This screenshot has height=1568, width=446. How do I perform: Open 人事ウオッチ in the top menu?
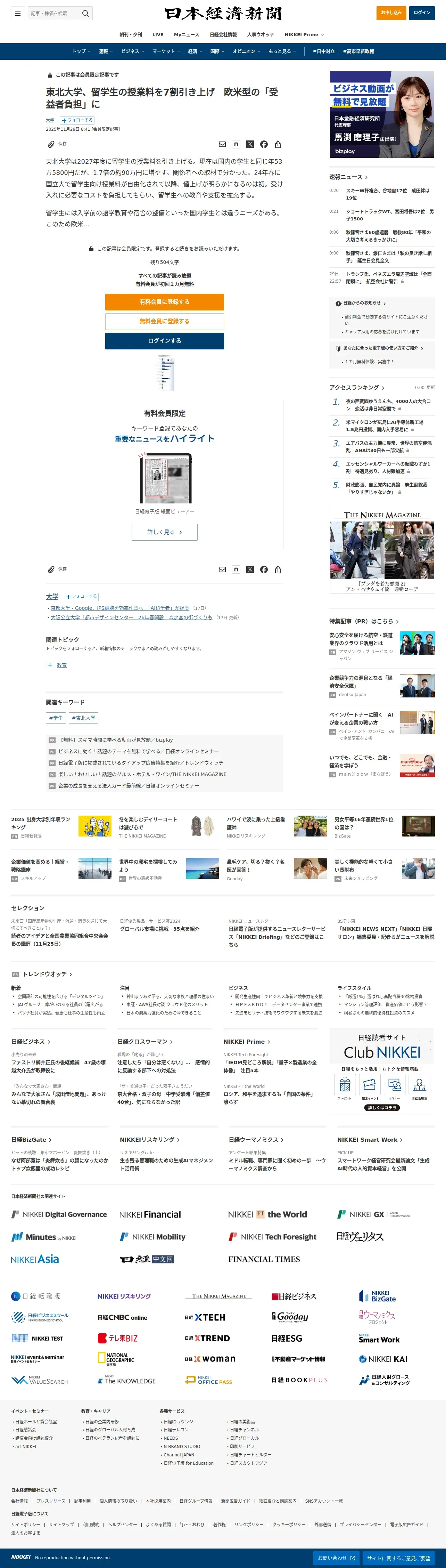point(261,35)
